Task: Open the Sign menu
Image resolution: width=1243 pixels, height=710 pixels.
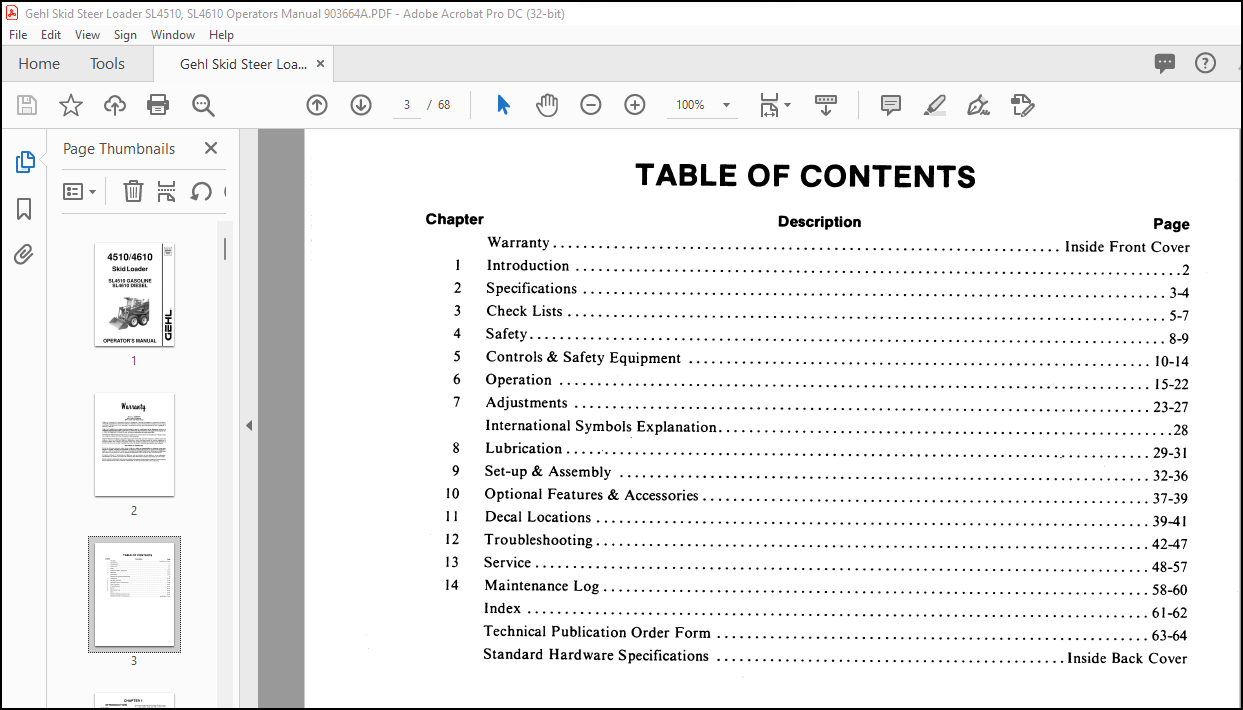Action: (x=125, y=34)
